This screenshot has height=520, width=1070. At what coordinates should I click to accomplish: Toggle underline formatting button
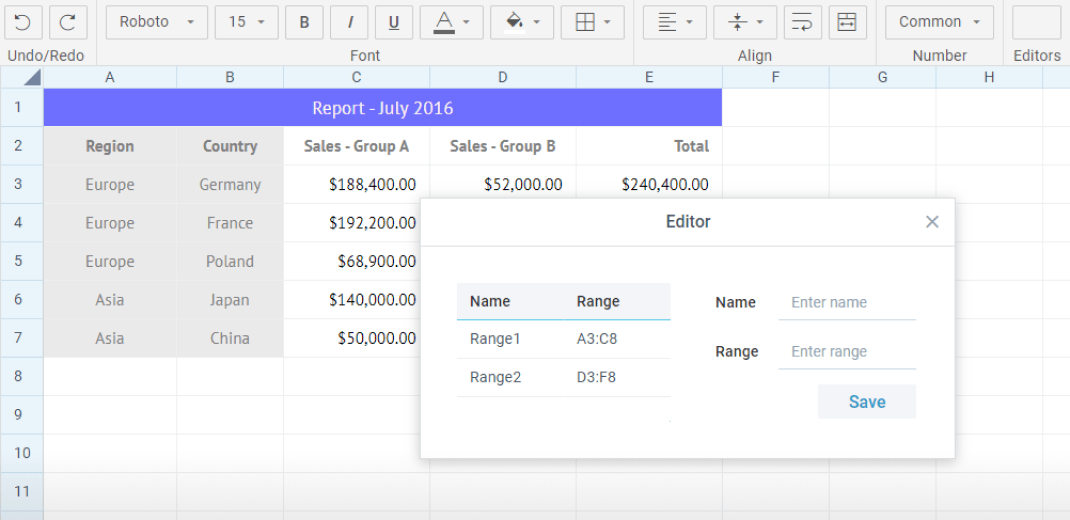394,23
